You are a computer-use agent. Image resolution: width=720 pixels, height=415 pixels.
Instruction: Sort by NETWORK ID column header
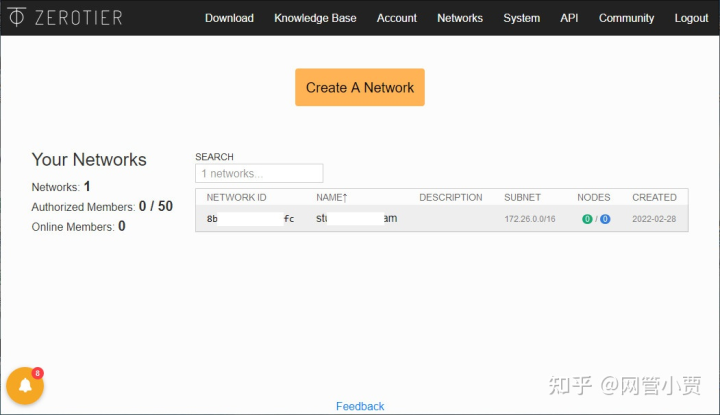[236, 197]
